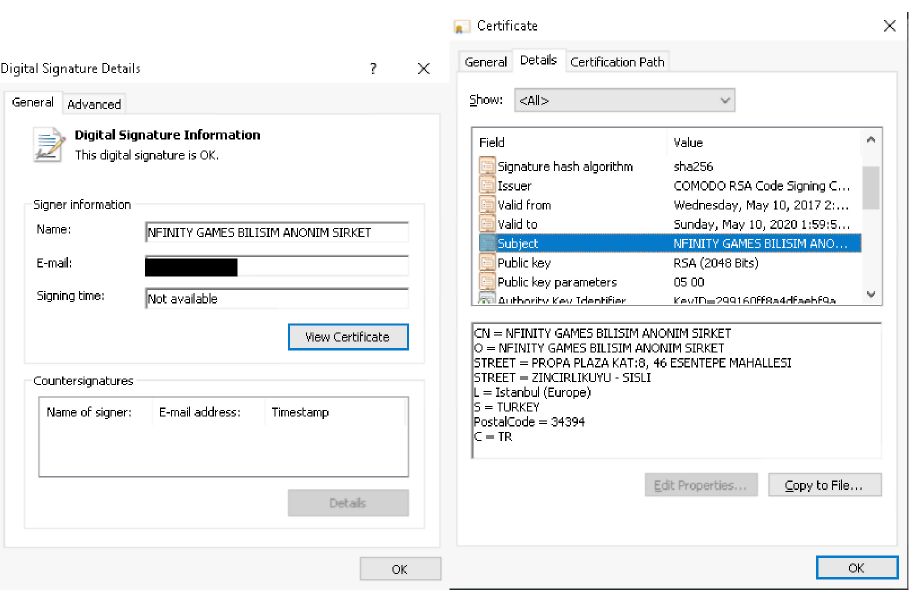915x602 pixels.
Task: Click the Copy to File button
Action: (824, 485)
